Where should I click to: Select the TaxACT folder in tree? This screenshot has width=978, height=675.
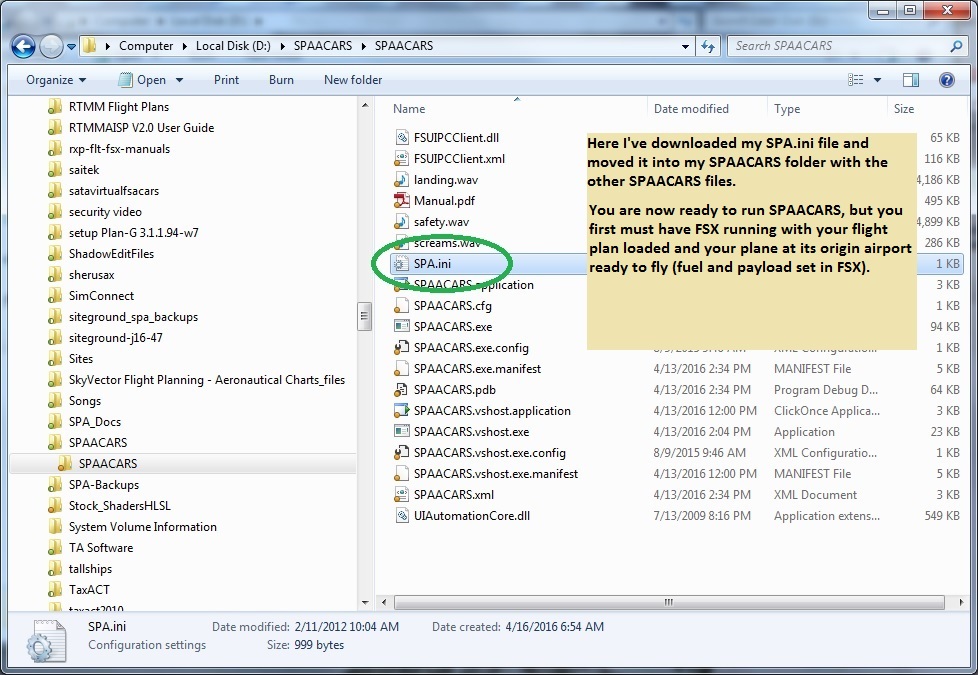point(89,590)
